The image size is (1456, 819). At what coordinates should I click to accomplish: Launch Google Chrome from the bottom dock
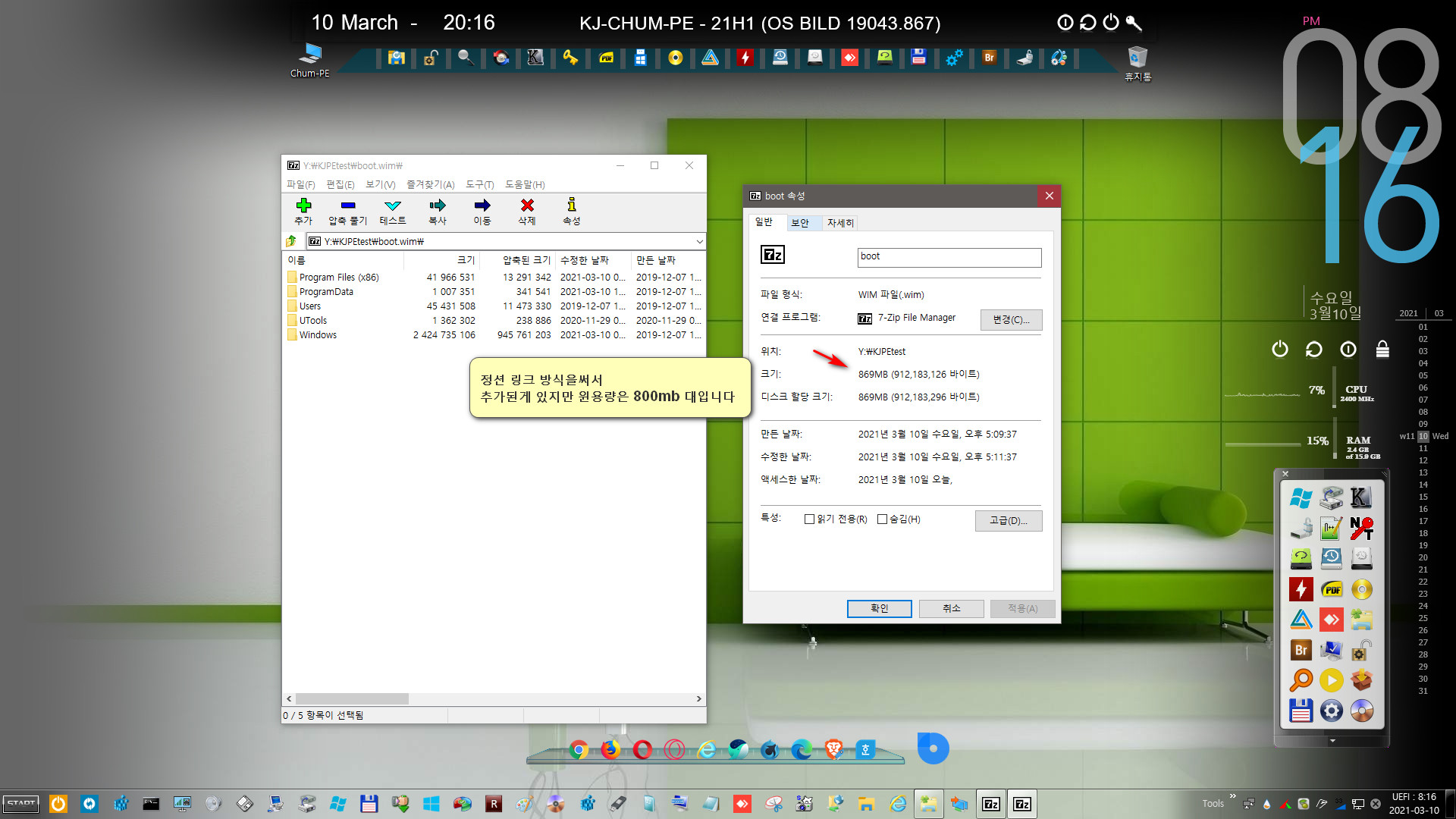coord(579,750)
